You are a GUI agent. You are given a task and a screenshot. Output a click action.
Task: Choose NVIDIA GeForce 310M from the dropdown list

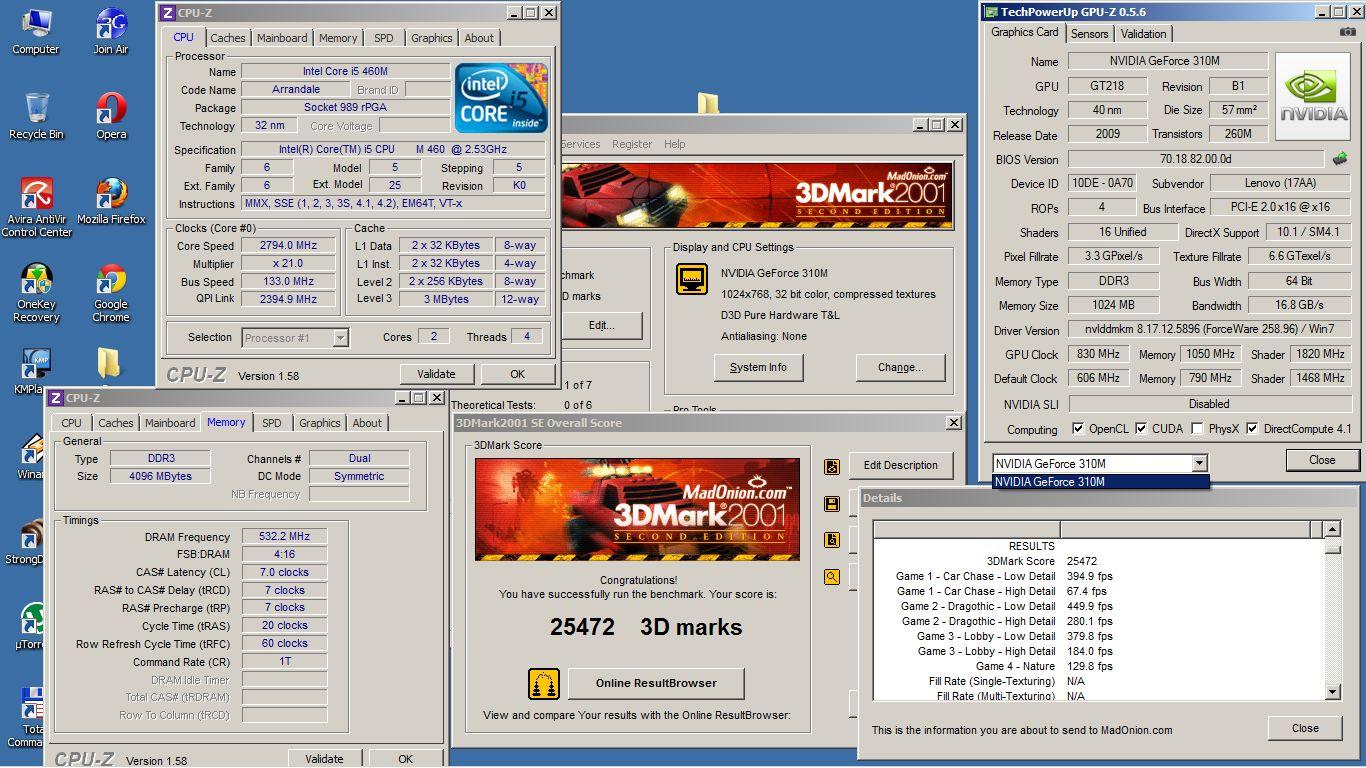click(1100, 482)
